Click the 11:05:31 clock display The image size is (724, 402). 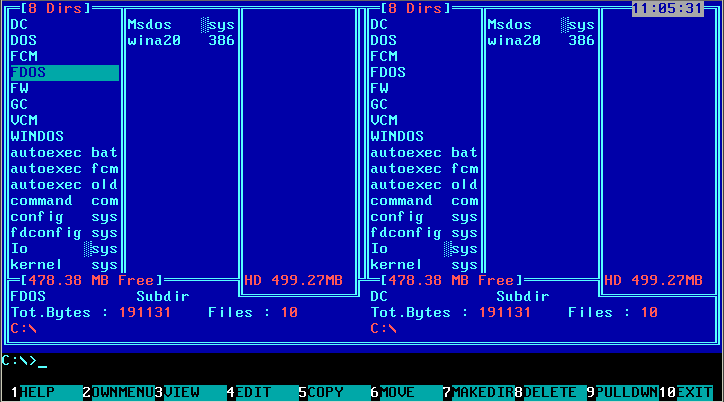click(x=668, y=8)
